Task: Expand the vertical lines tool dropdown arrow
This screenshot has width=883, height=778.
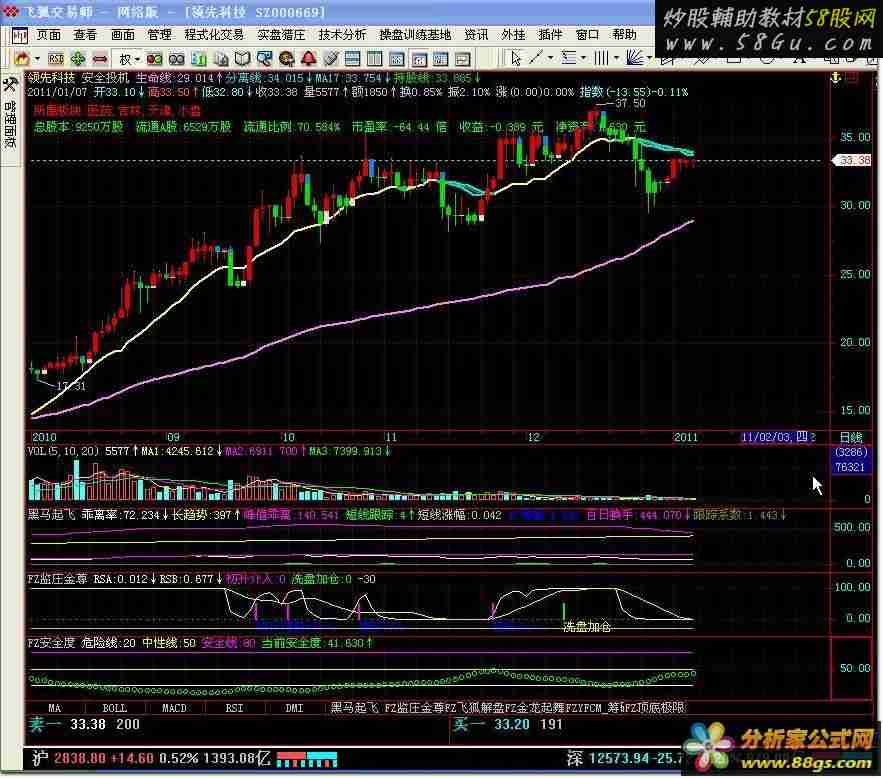Action: [x=616, y=58]
